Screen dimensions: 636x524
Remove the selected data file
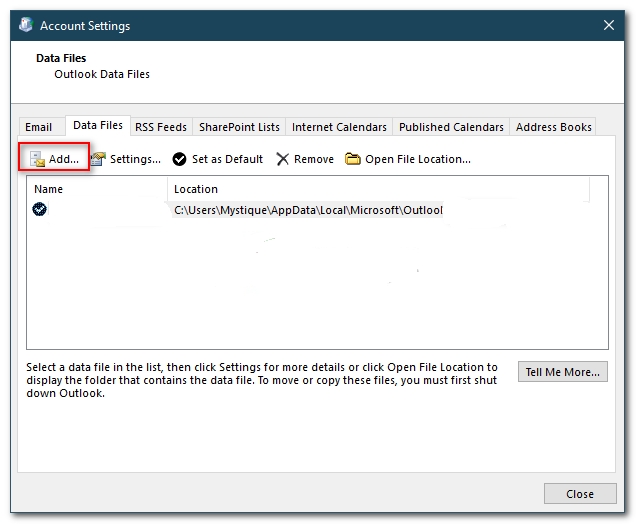coord(305,159)
